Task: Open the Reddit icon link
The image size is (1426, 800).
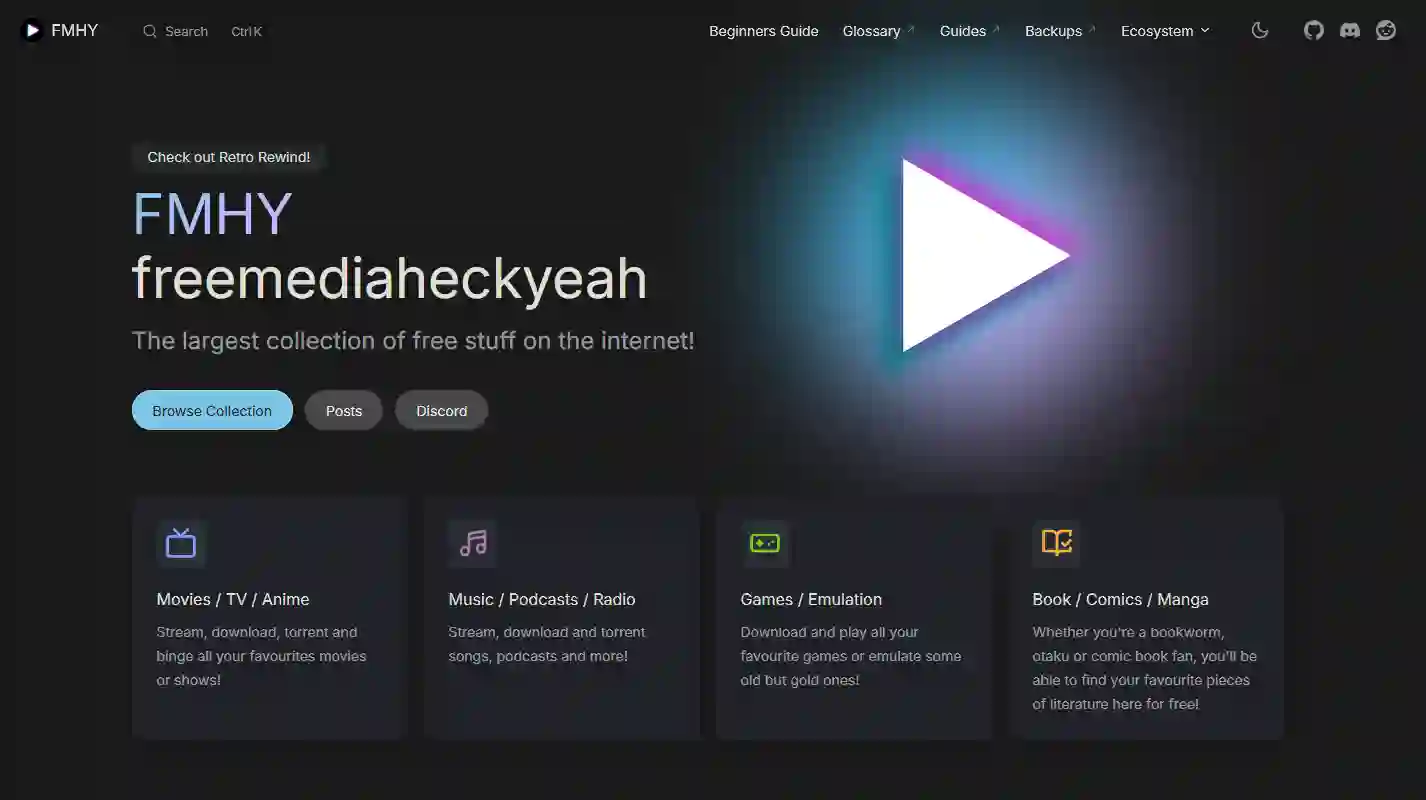Action: click(x=1386, y=31)
